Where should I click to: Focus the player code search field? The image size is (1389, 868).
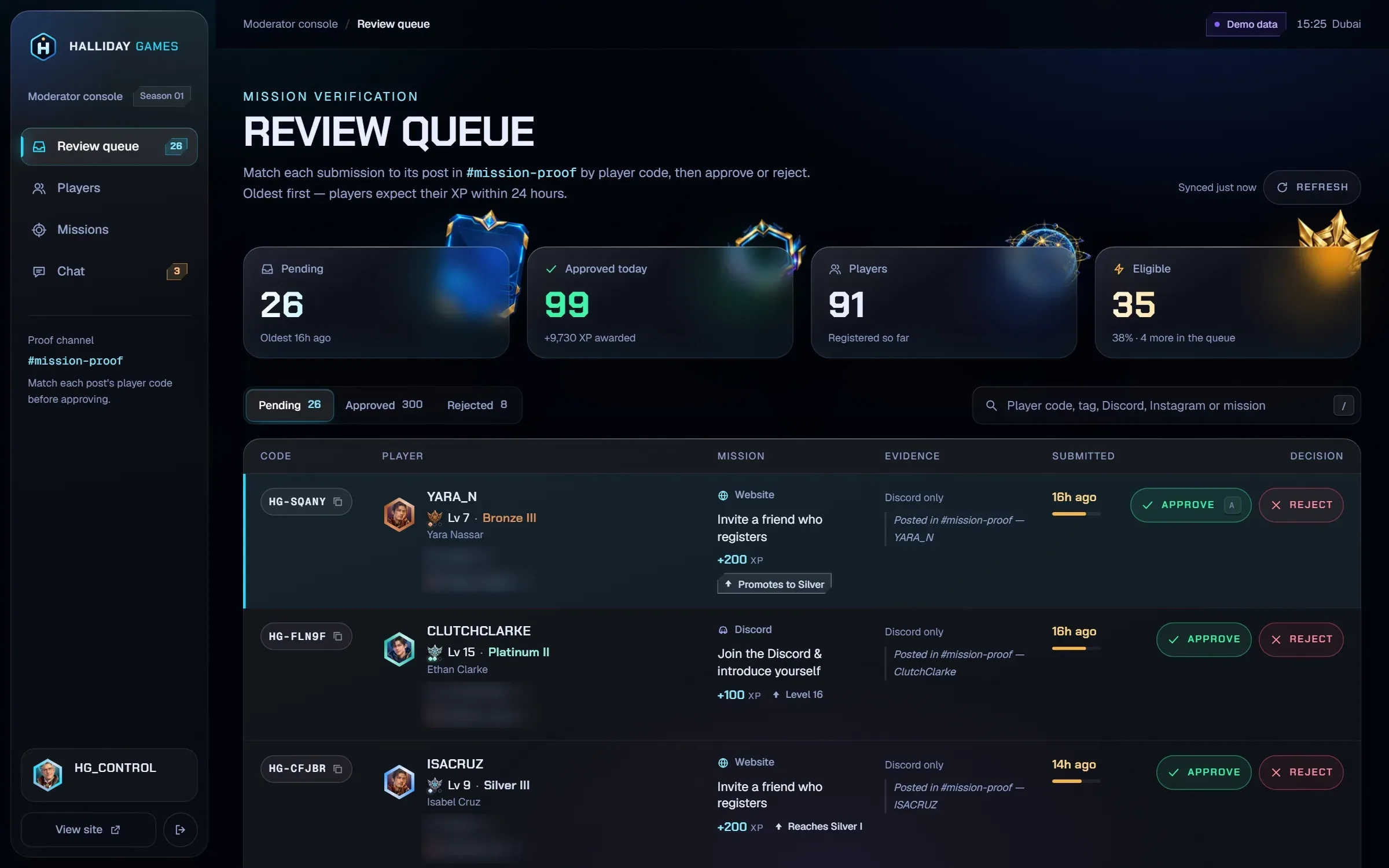1166,406
